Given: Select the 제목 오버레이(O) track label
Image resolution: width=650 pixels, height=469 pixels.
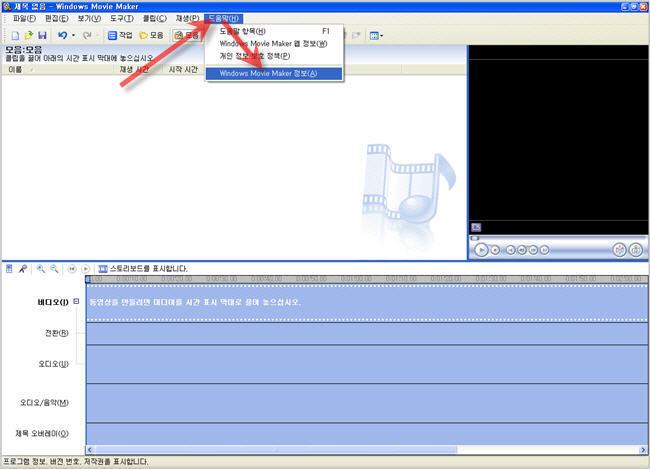Looking at the screenshot, I should pyautogui.click(x=42, y=433).
